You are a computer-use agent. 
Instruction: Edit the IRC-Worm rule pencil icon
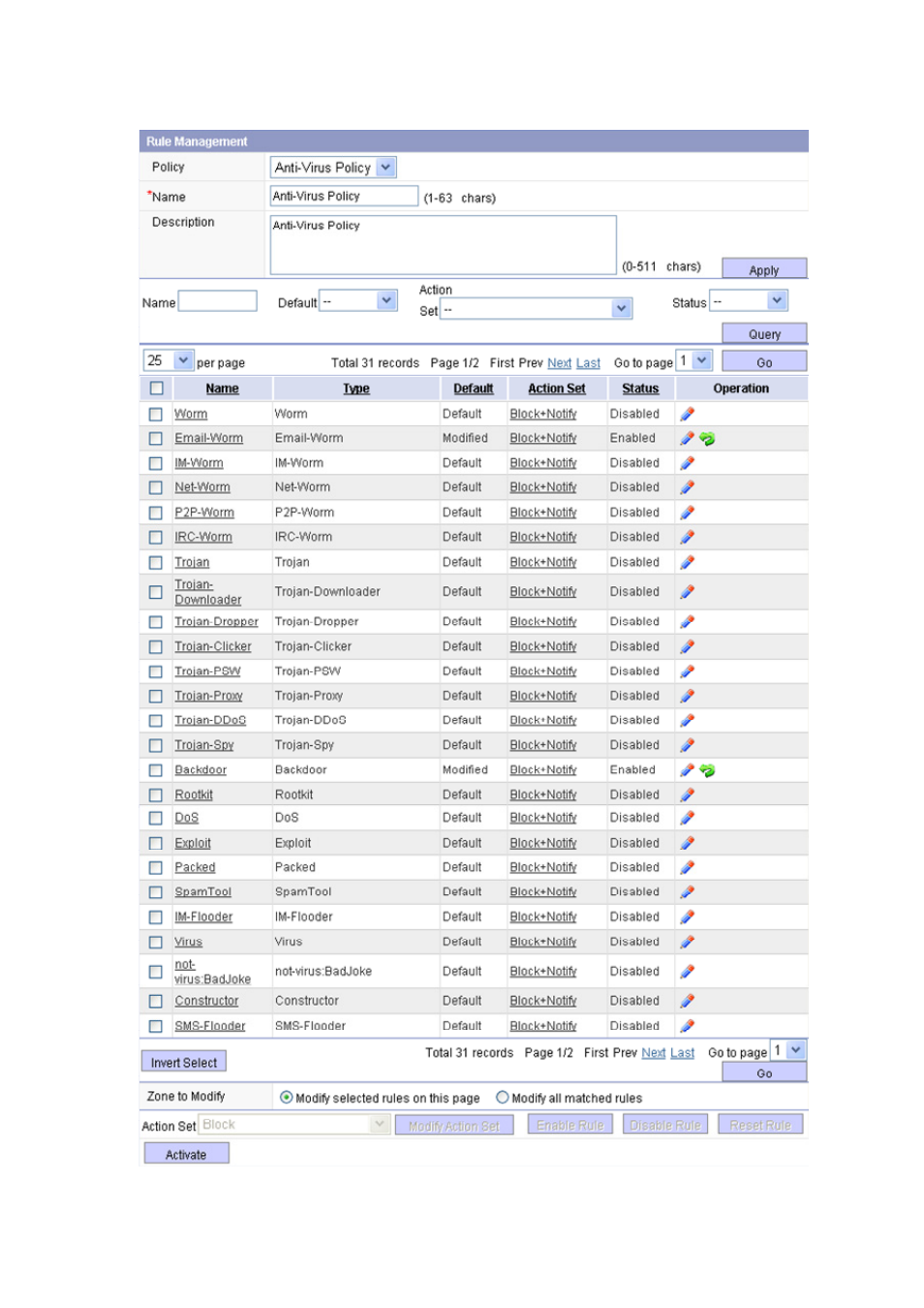[688, 537]
